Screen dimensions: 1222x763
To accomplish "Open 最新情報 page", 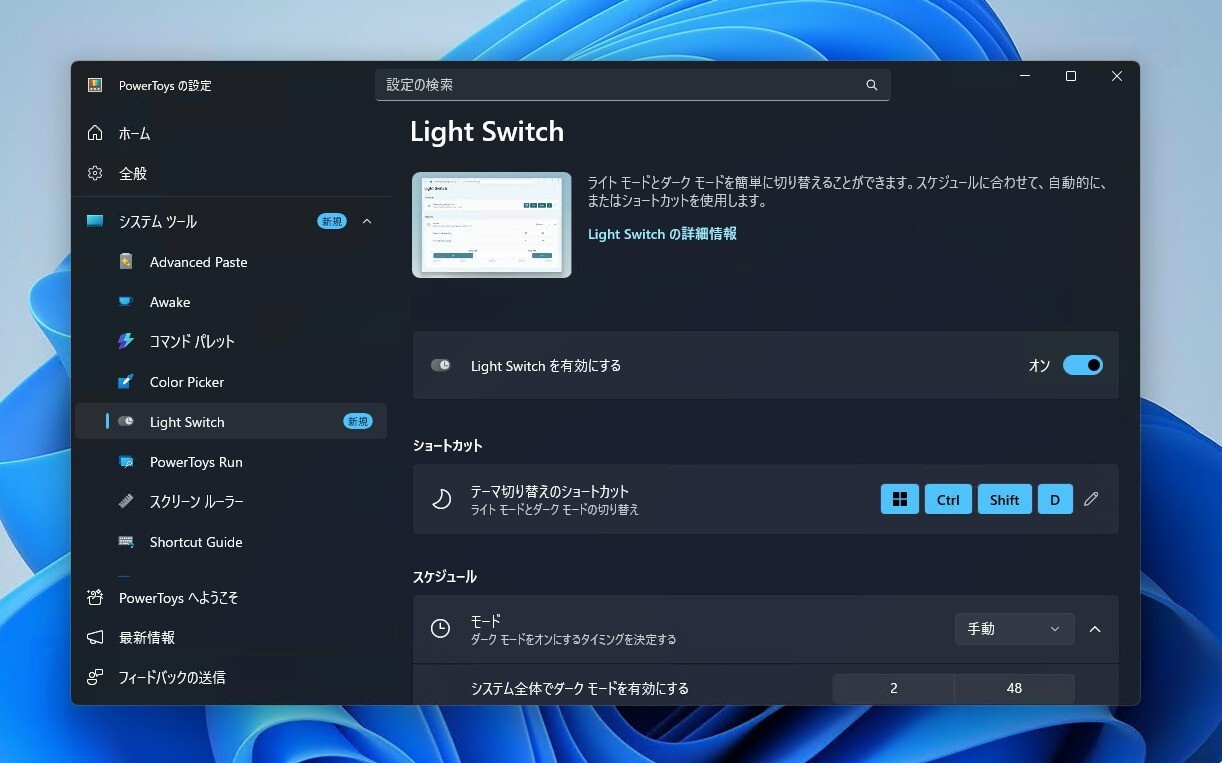I will (x=231, y=637).
